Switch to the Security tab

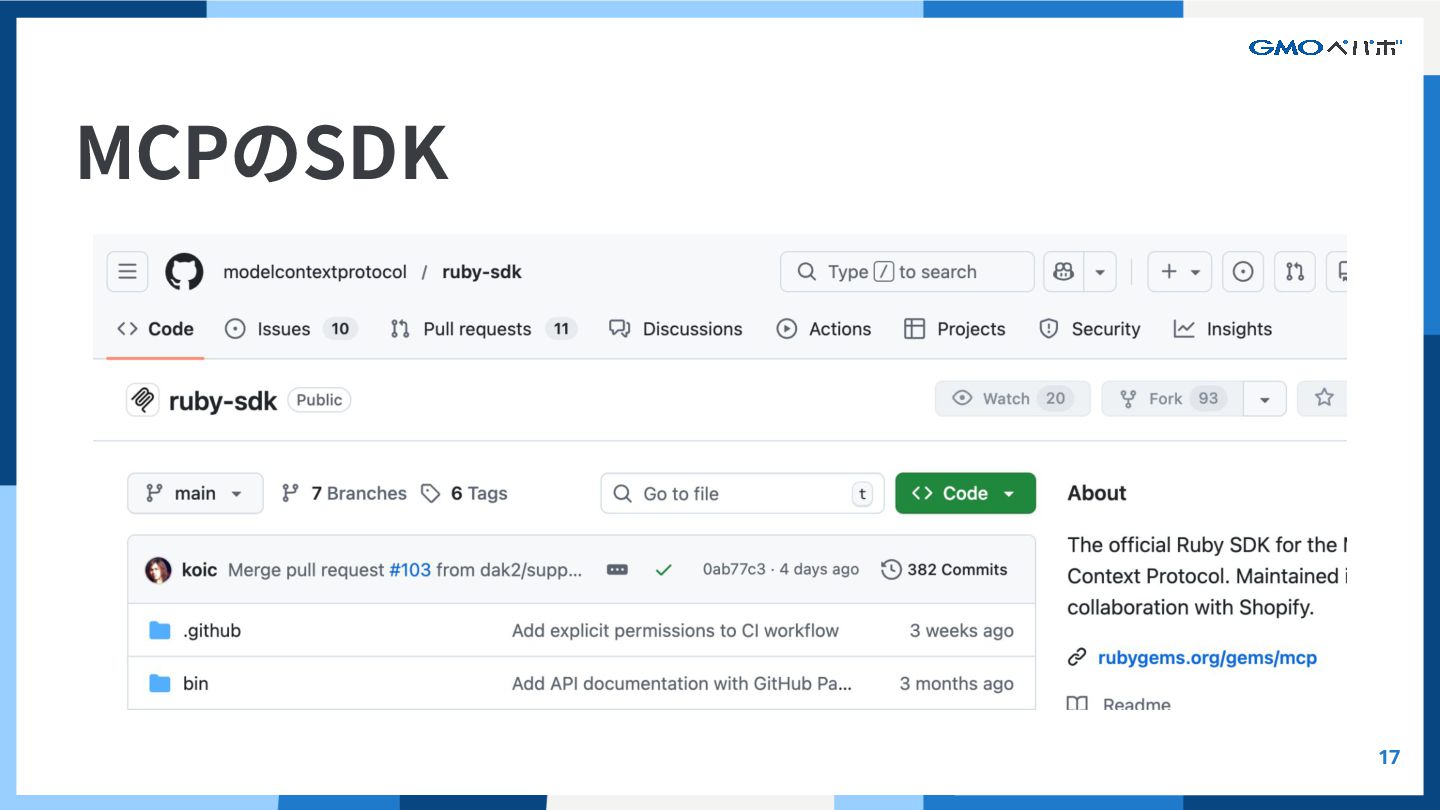(1090, 329)
